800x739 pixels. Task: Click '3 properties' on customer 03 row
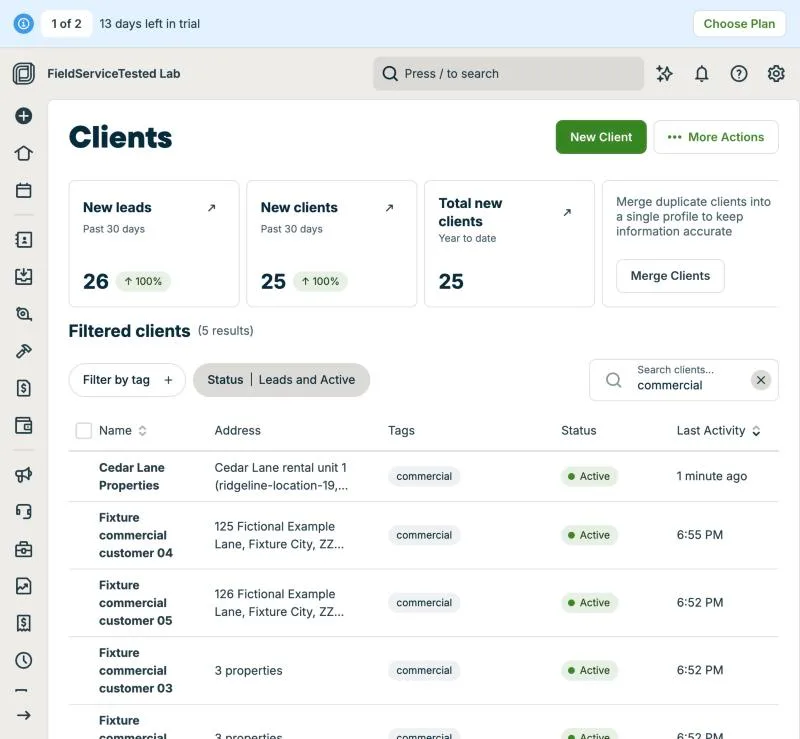point(248,671)
